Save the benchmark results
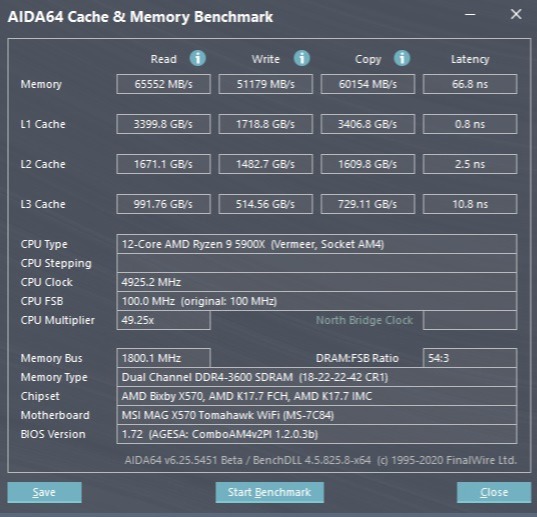This screenshot has height=517, width=537. click(x=45, y=492)
